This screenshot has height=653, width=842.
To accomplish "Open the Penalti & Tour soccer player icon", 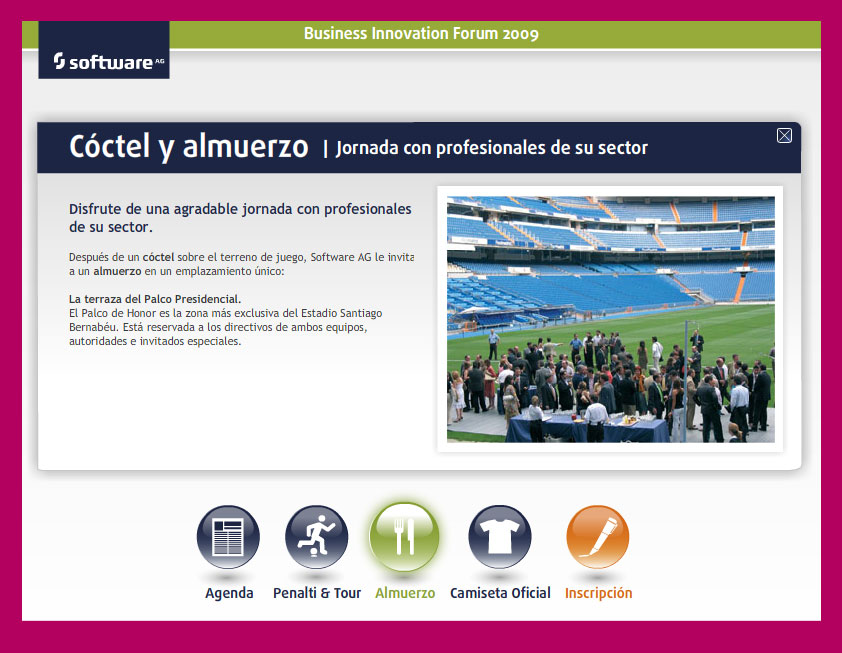I will [x=316, y=537].
